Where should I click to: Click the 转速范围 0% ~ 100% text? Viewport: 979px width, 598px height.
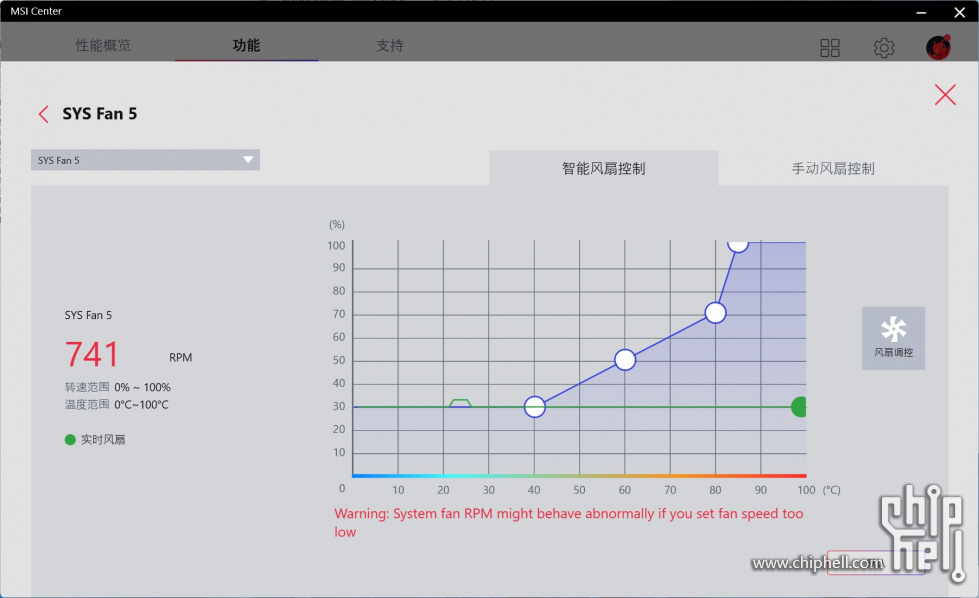(x=117, y=387)
